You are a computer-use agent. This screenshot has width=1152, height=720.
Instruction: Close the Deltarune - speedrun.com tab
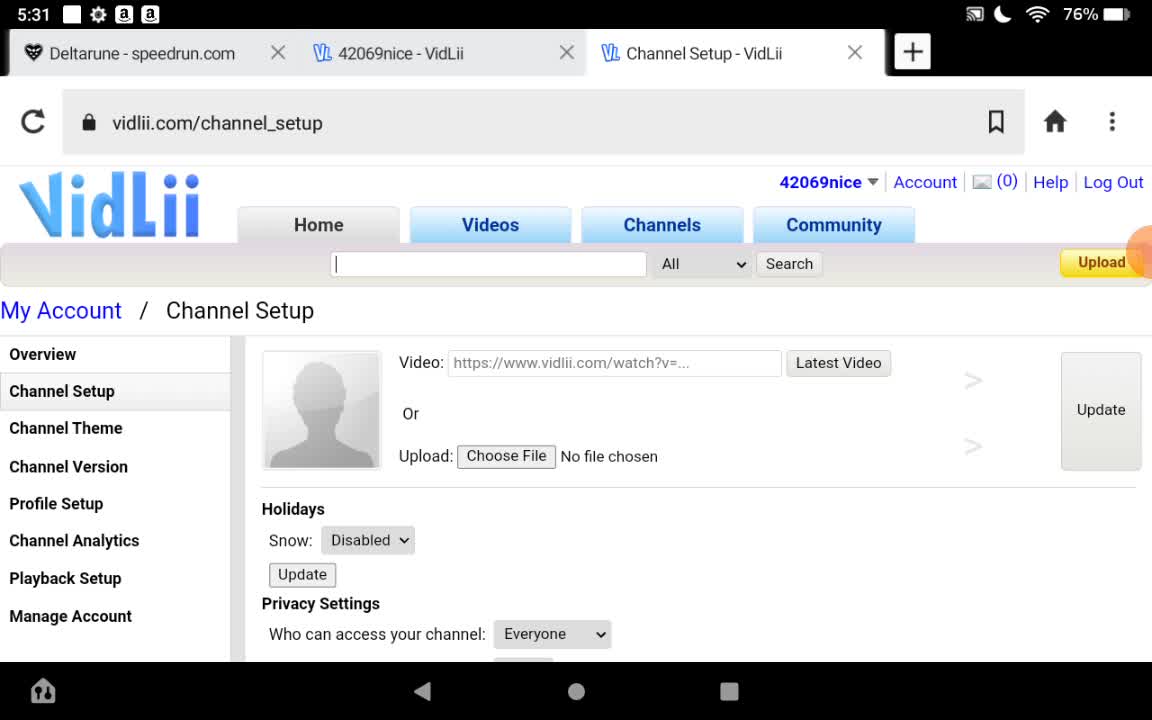pyautogui.click(x=278, y=53)
